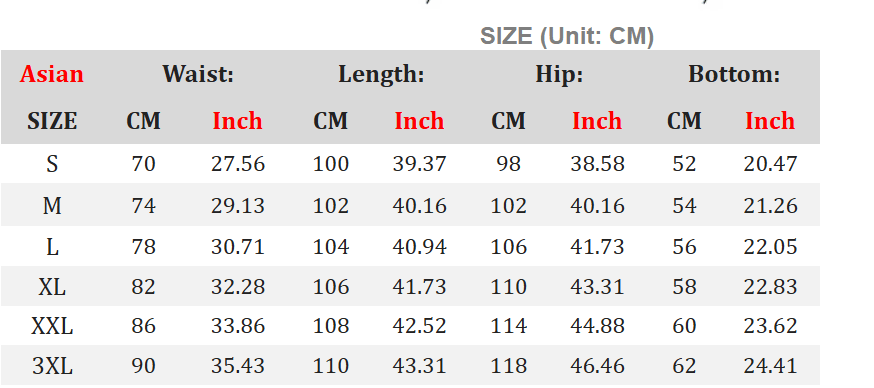Select the 22.05 bottom inch value
This screenshot has height=388, width=874.
[x=770, y=247]
